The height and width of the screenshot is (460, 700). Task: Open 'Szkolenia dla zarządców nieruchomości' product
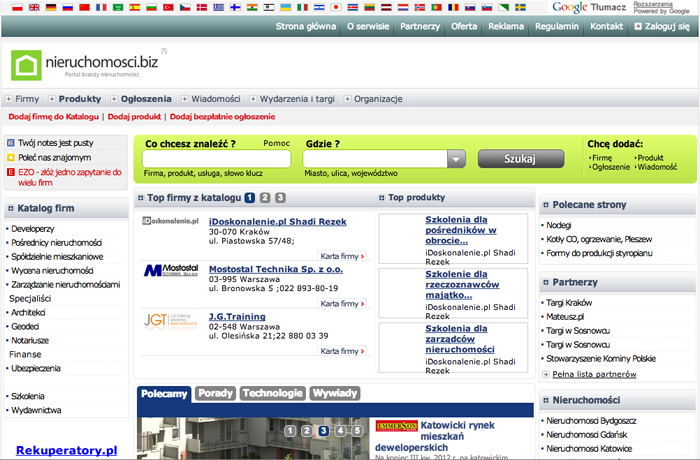pyautogui.click(x=460, y=339)
